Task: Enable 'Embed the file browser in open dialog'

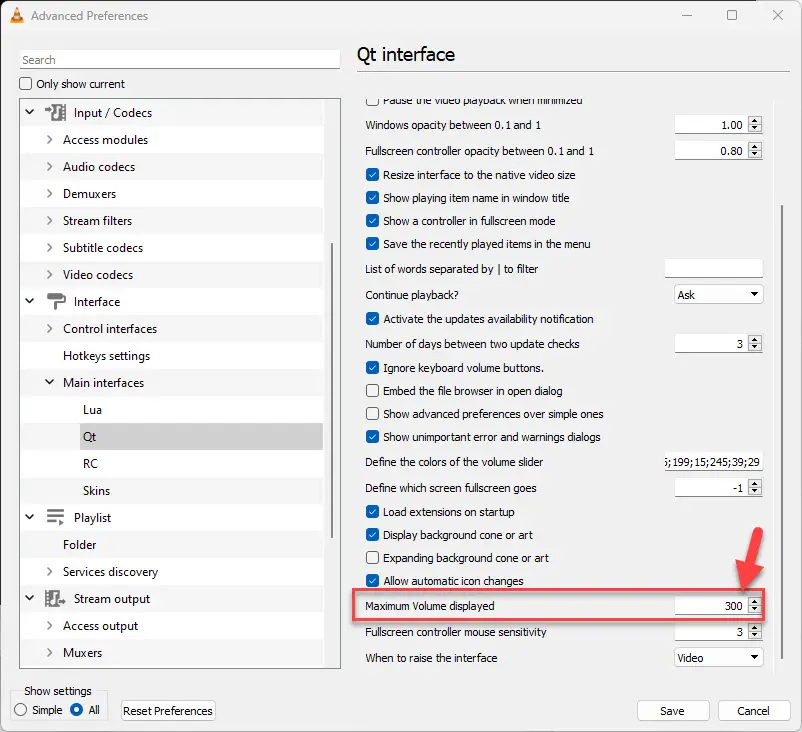Action: click(372, 391)
